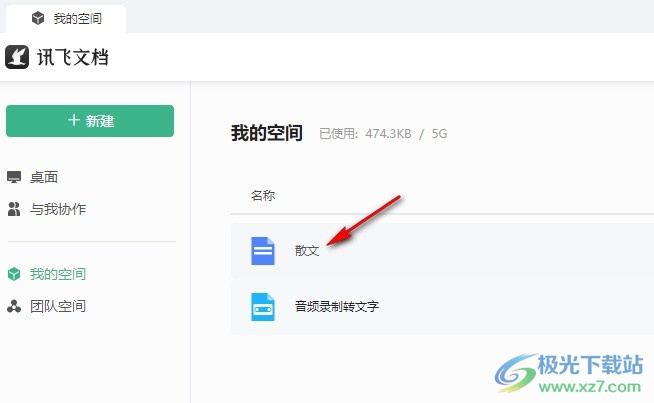654x403 pixels.
Task: Switch to the 我的空间 tab
Action: click(66, 19)
